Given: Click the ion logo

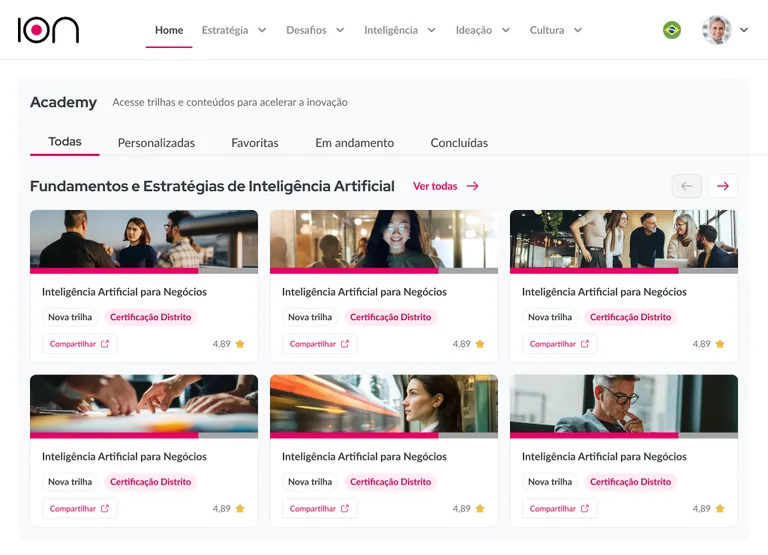Looking at the screenshot, I should click(x=48, y=30).
